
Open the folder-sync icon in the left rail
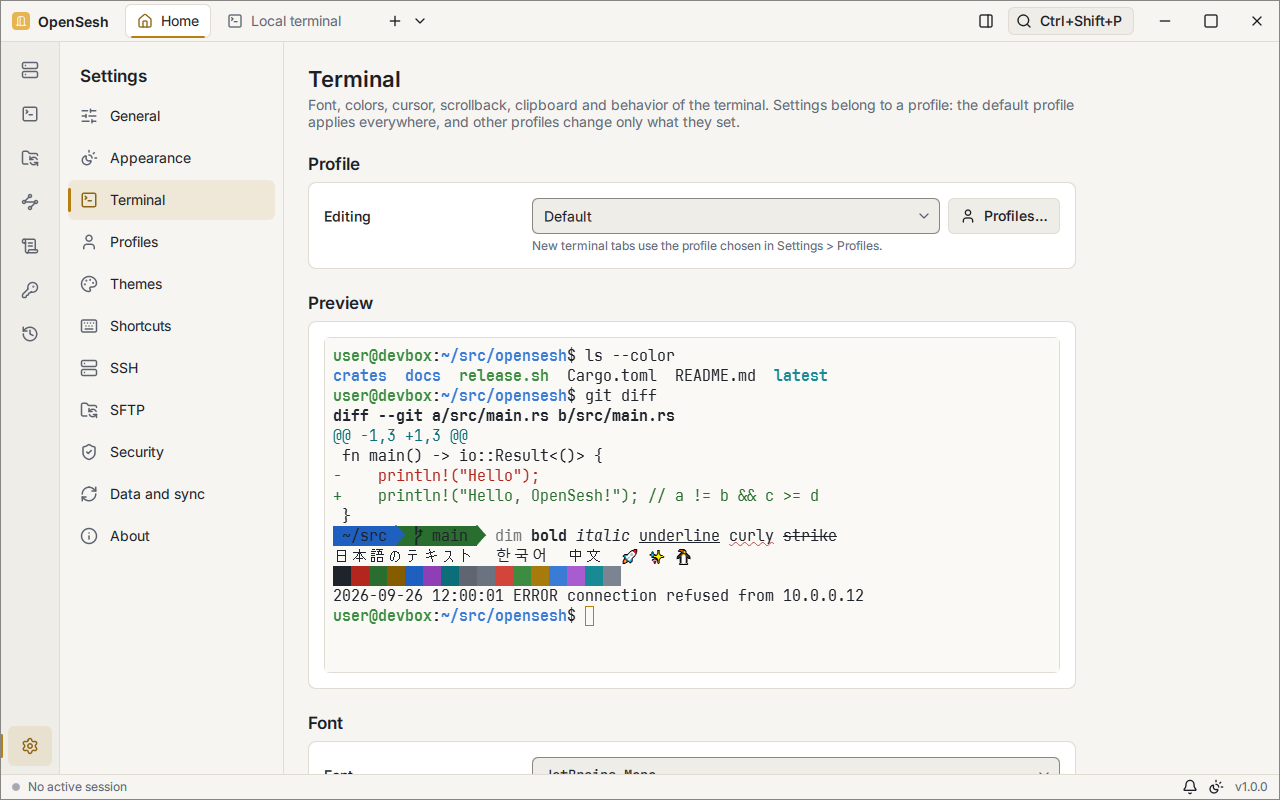pos(30,158)
